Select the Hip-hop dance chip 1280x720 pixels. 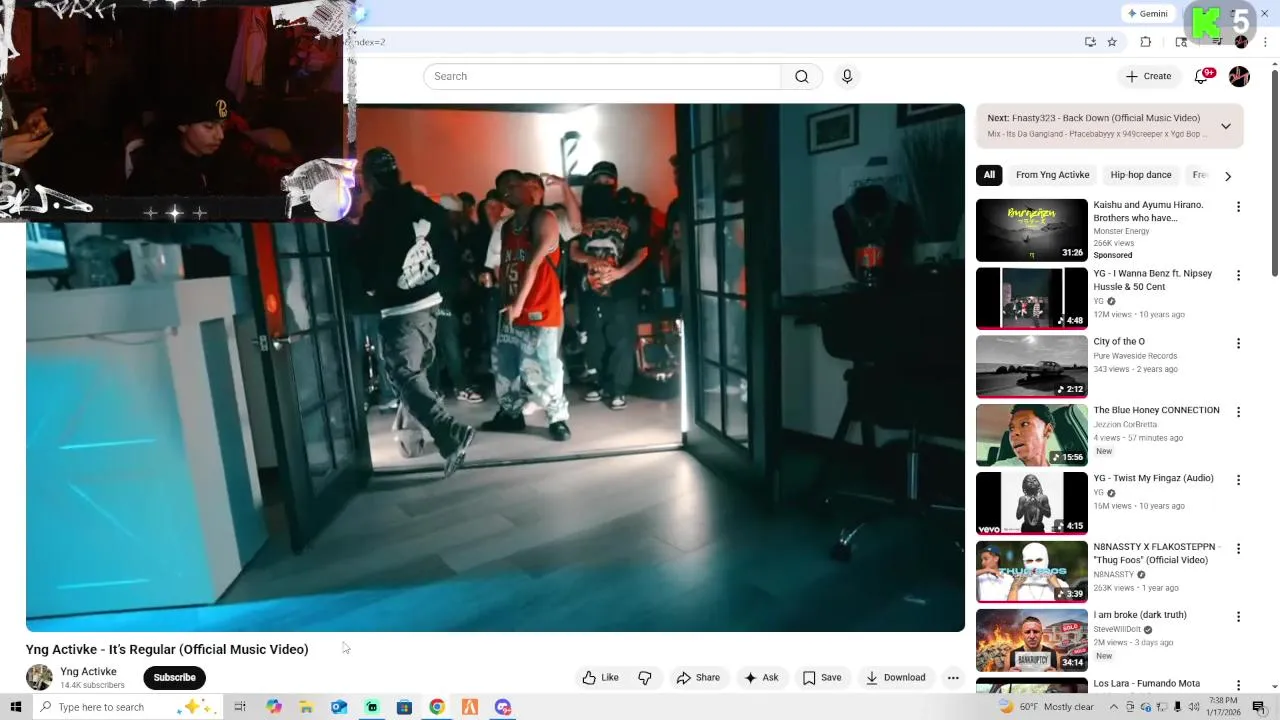click(x=1141, y=175)
